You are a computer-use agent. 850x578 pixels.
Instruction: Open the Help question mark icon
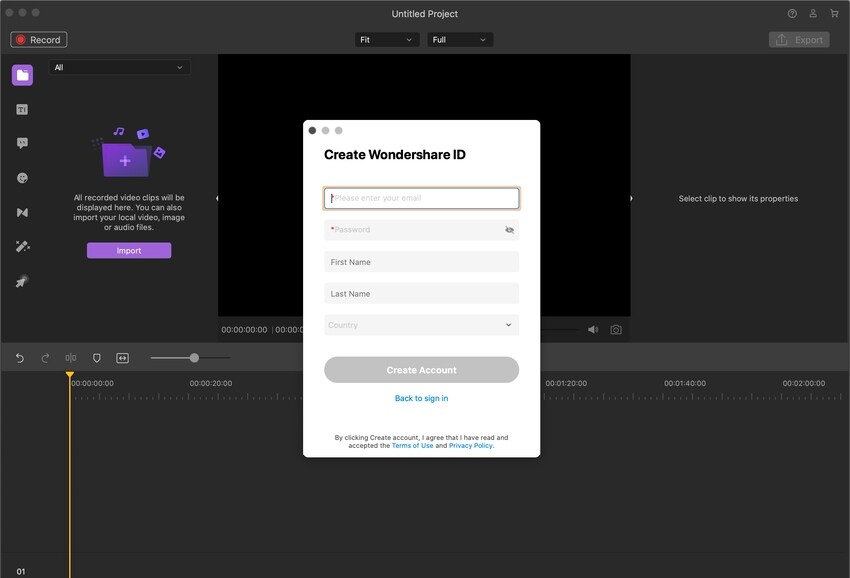[792, 14]
